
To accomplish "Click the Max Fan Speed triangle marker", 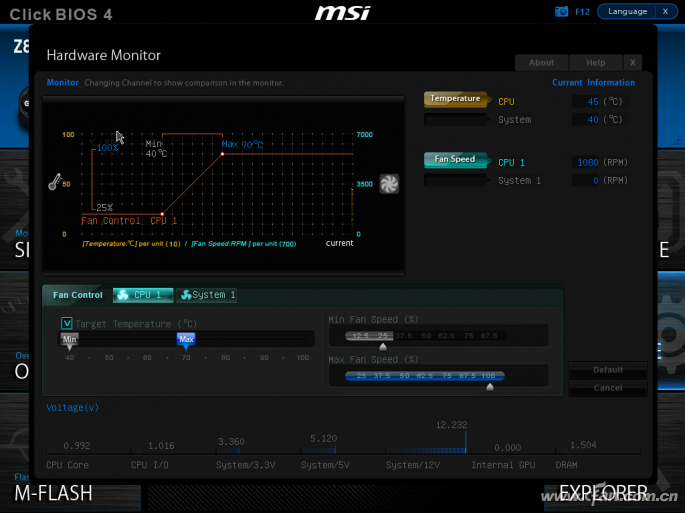I will (489, 386).
